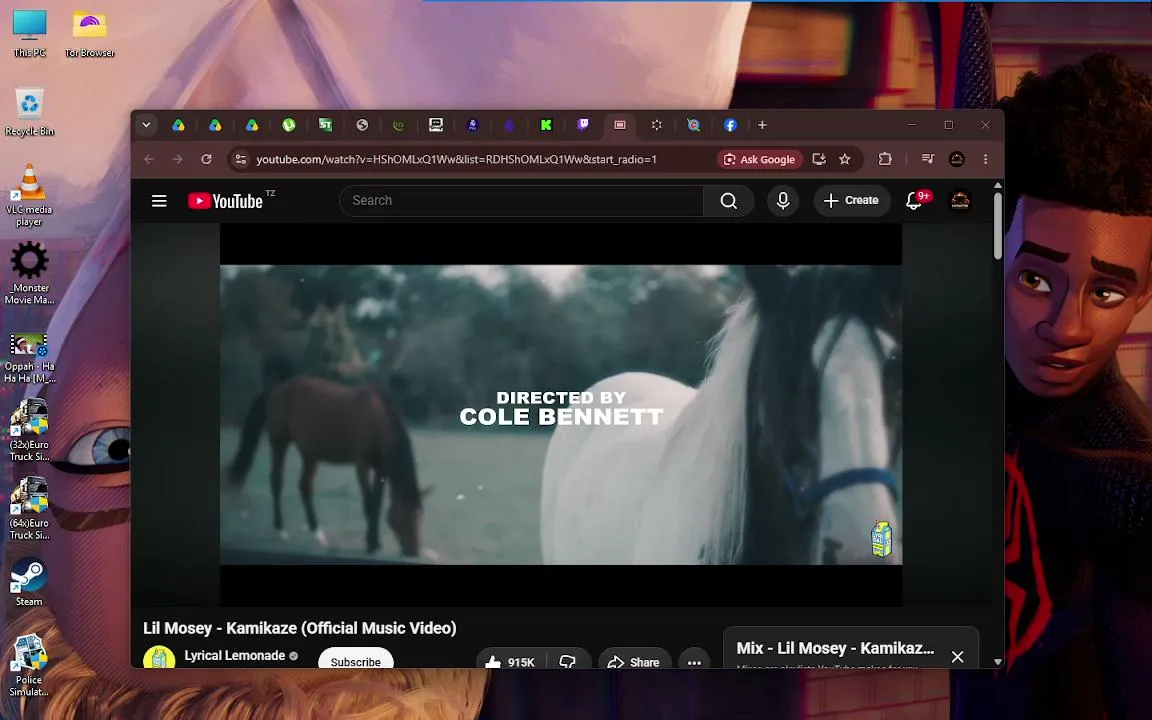Screen dimensions: 1152x720
Task: Bookmark this page with the star
Action: [845, 159]
